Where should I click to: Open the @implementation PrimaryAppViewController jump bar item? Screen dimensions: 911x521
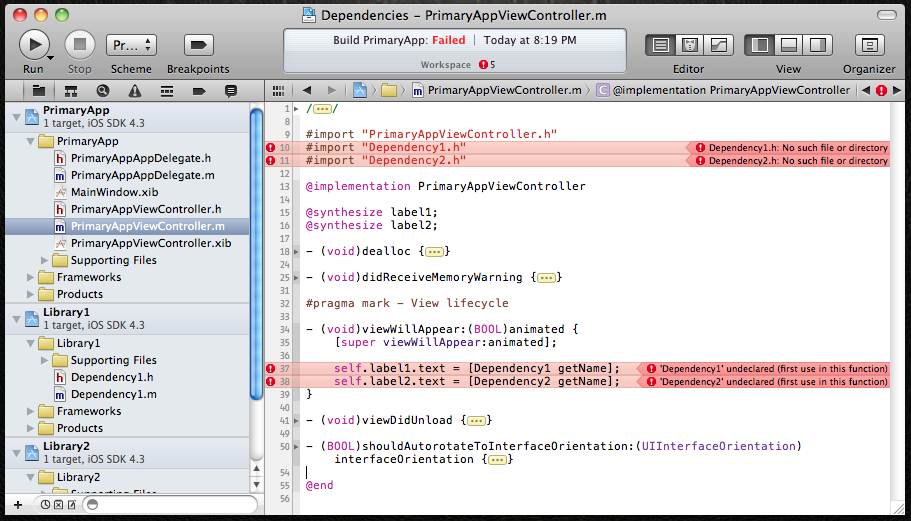pos(723,90)
